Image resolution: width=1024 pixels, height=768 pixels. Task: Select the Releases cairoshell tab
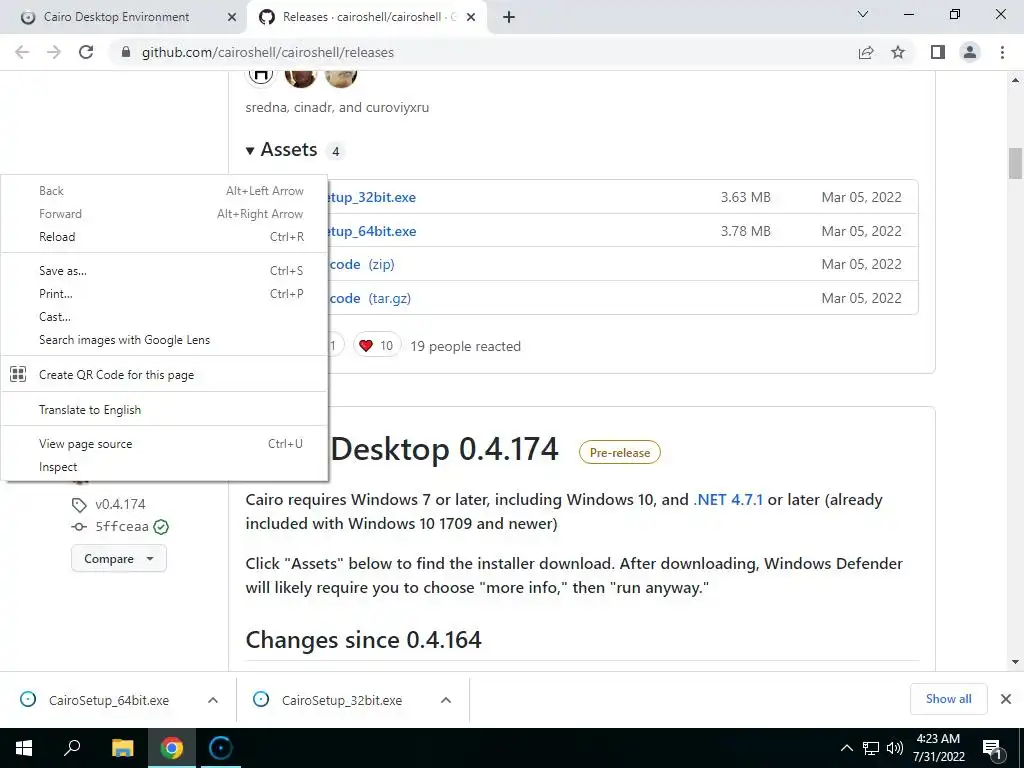coord(369,17)
